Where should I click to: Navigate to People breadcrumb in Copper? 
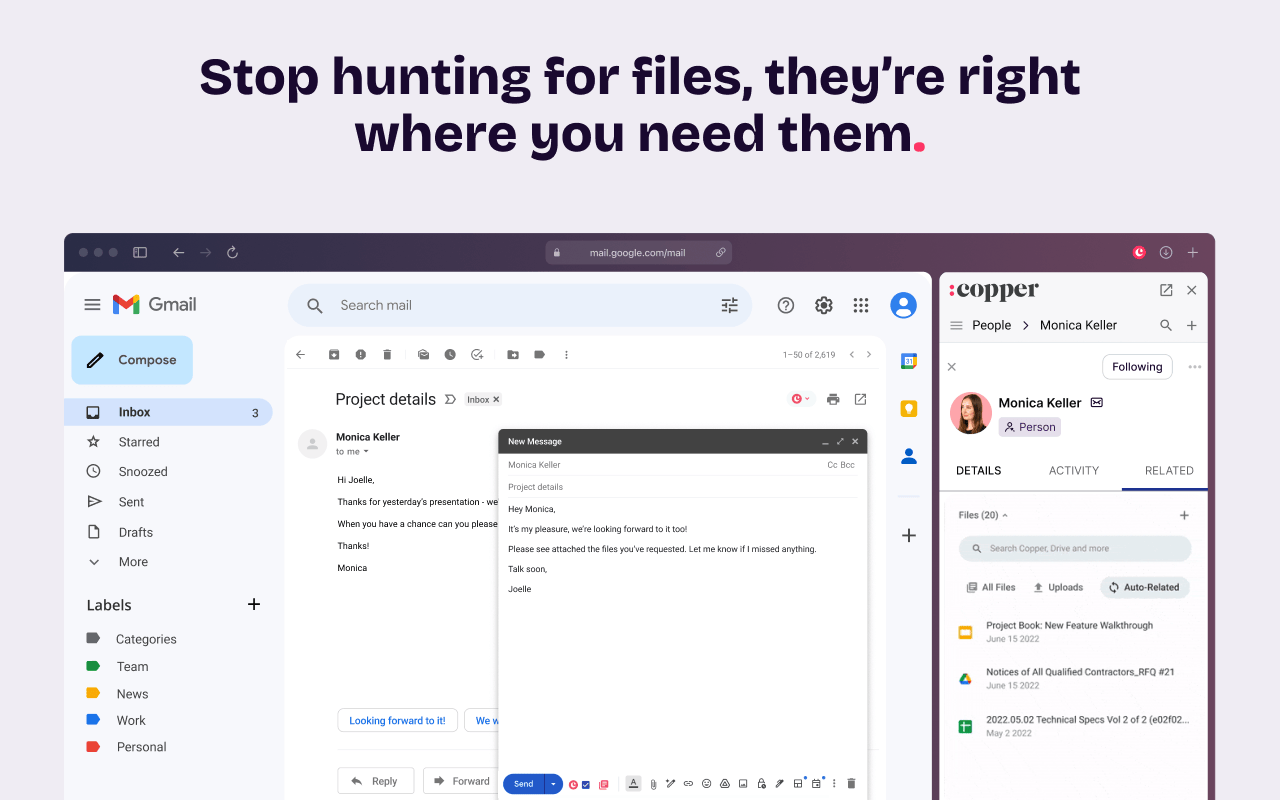(x=991, y=325)
